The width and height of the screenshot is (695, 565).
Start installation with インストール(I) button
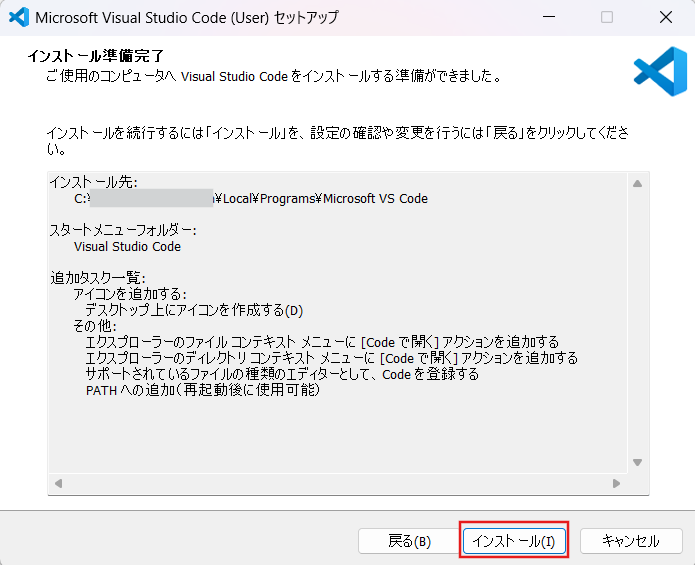[x=514, y=541]
